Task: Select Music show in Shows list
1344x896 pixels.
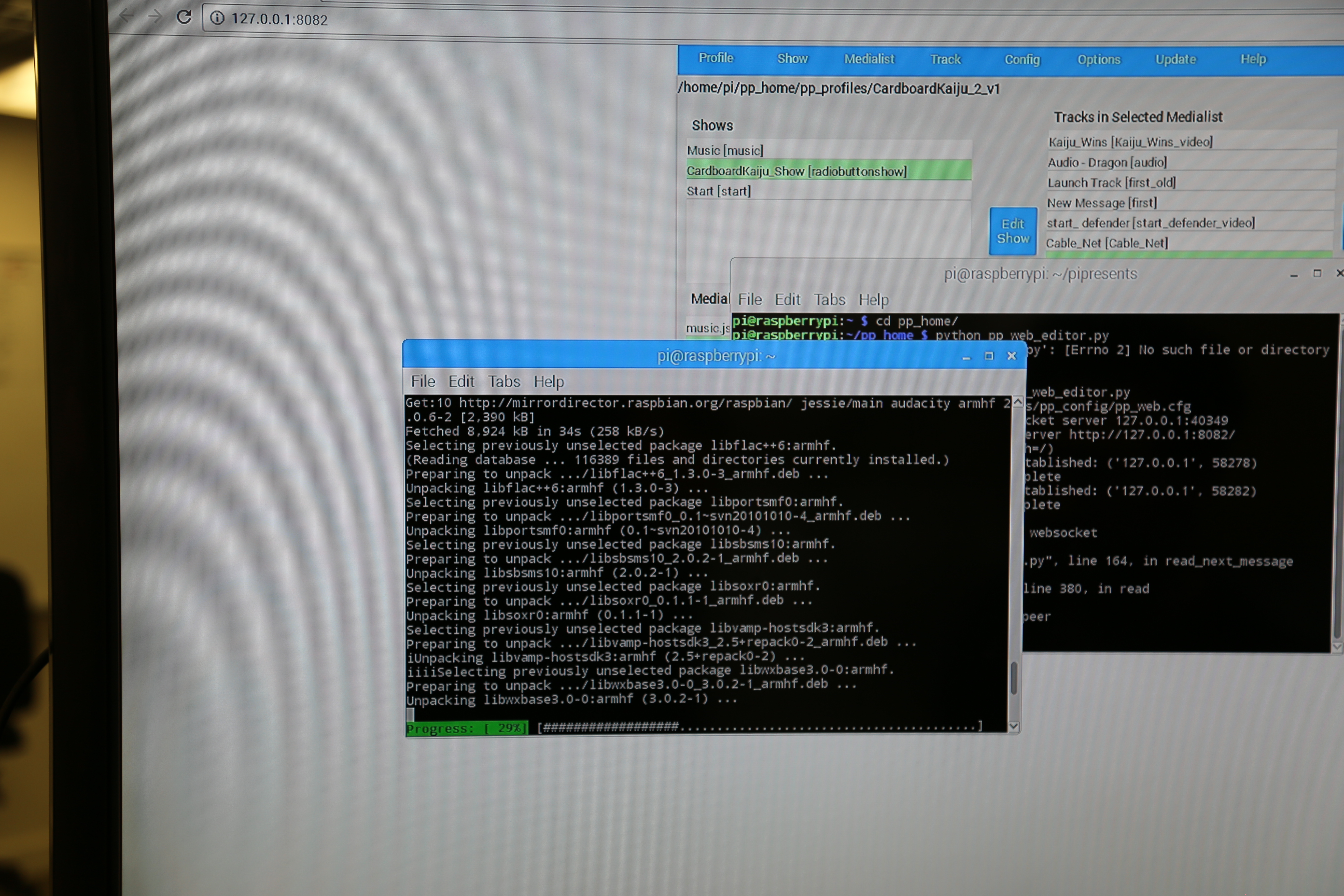Action: point(725,150)
